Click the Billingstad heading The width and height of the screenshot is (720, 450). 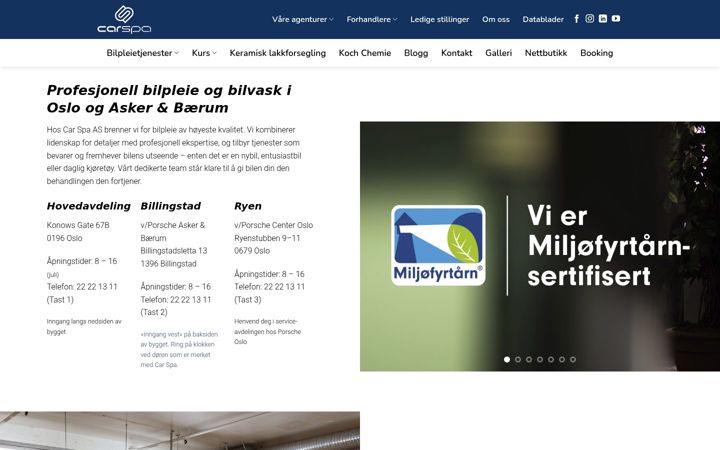coord(170,206)
